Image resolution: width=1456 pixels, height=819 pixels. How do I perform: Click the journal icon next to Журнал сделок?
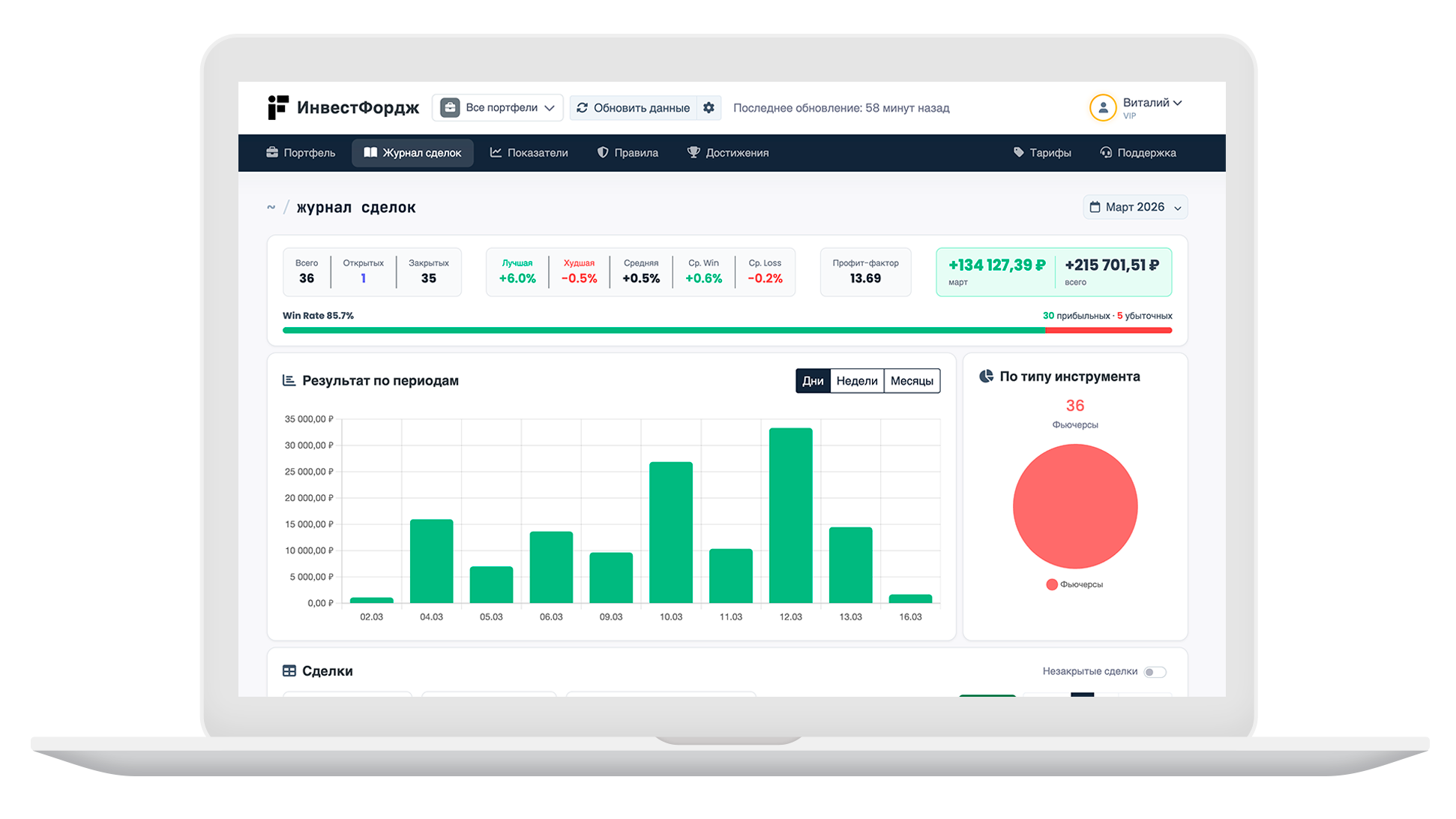(x=371, y=152)
